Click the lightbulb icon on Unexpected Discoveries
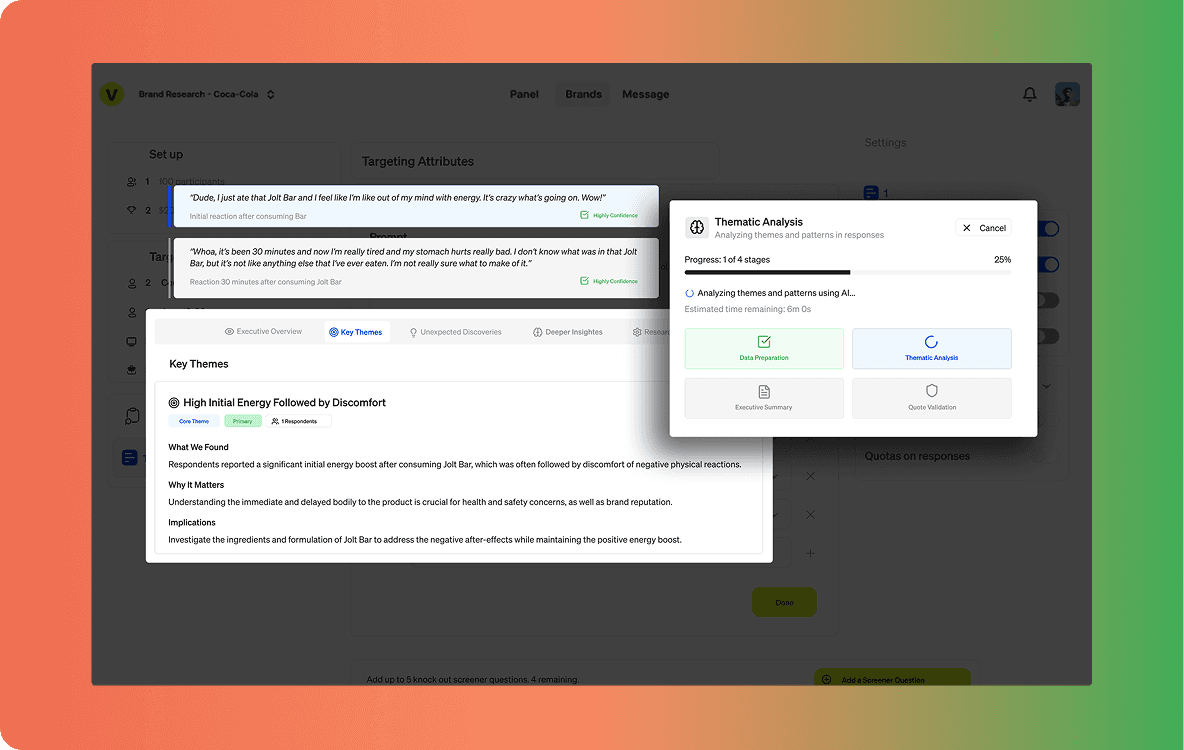The height and width of the screenshot is (750, 1184). click(x=413, y=332)
